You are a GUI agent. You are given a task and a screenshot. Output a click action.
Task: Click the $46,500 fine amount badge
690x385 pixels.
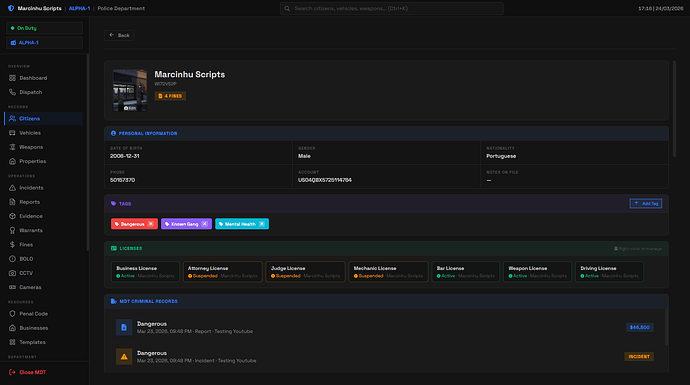639,327
